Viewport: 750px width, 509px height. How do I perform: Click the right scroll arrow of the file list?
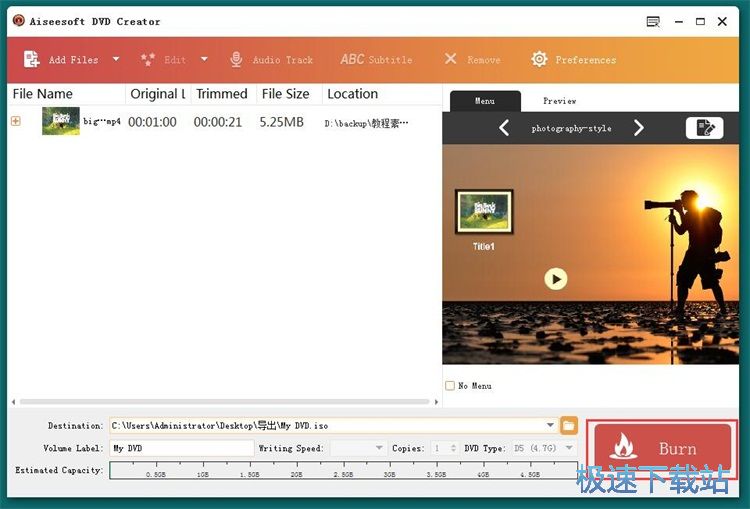pos(436,402)
